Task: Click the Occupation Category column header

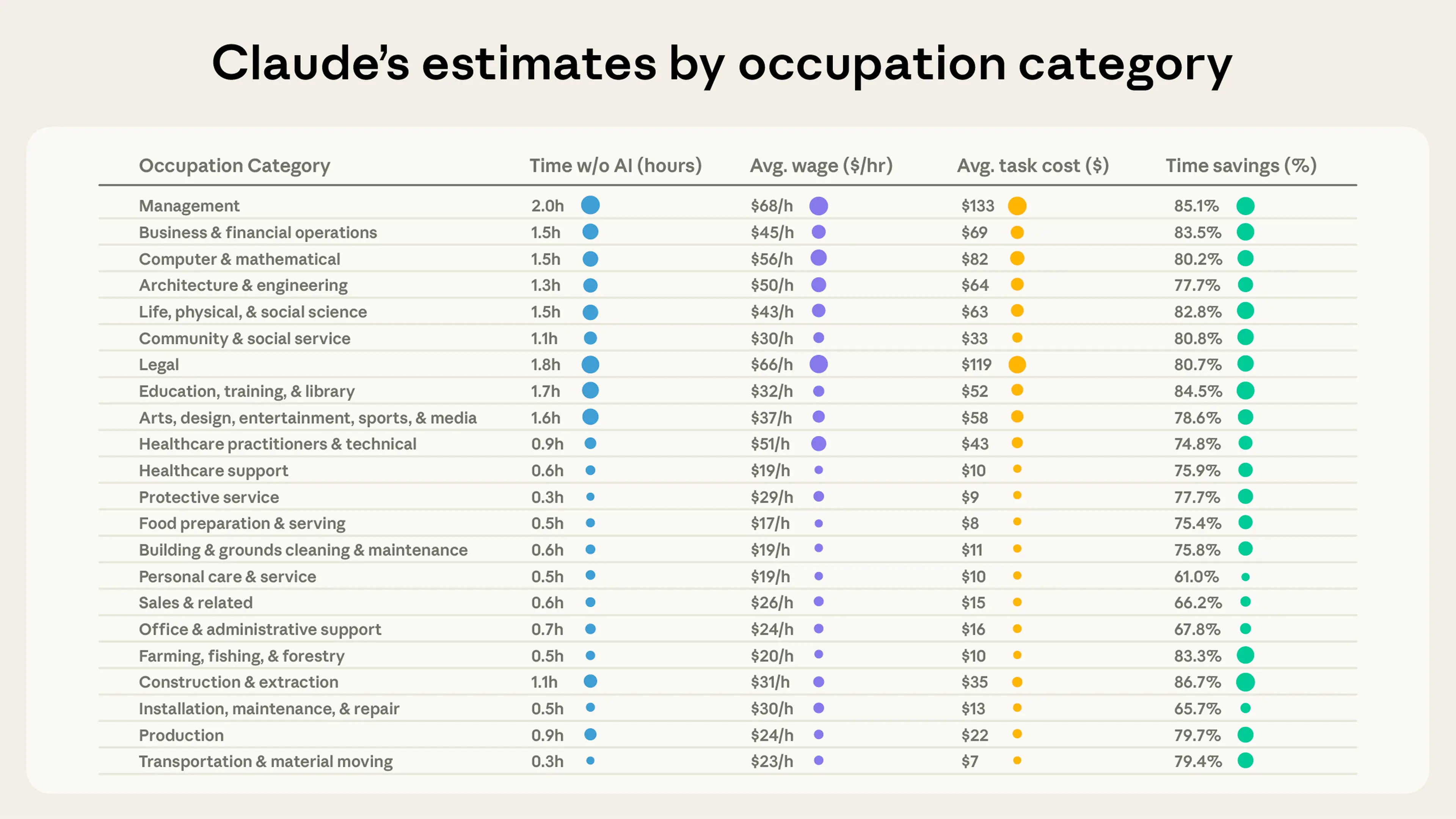Action: click(234, 166)
